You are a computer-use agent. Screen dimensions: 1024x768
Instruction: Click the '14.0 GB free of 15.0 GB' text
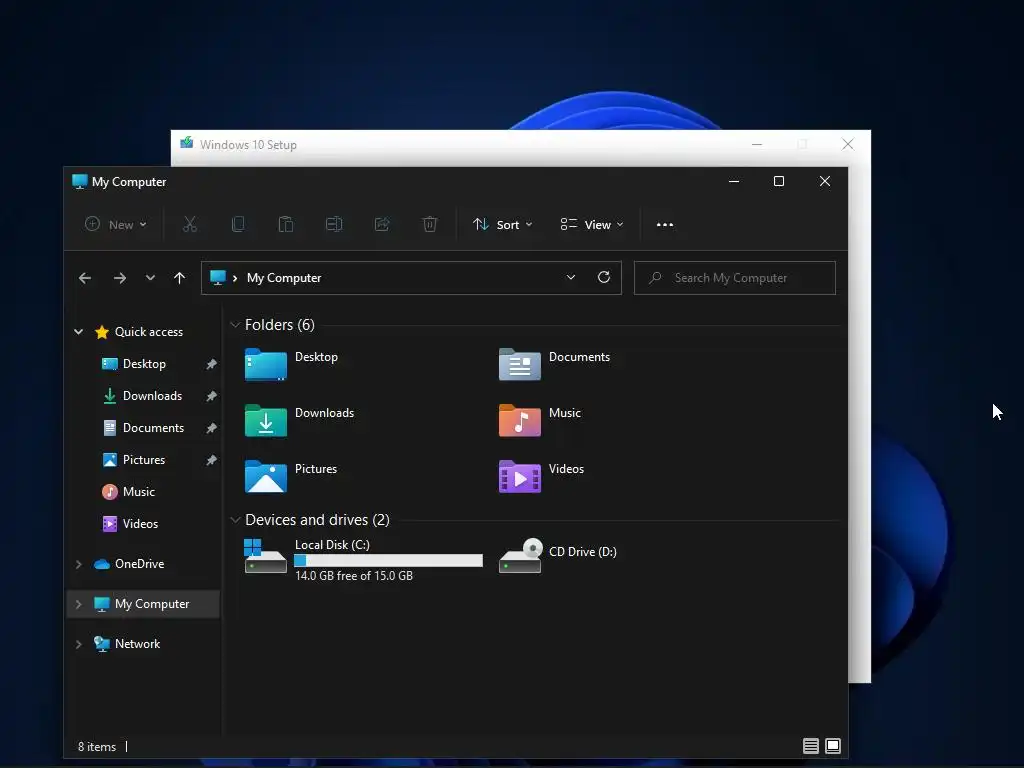(x=354, y=576)
